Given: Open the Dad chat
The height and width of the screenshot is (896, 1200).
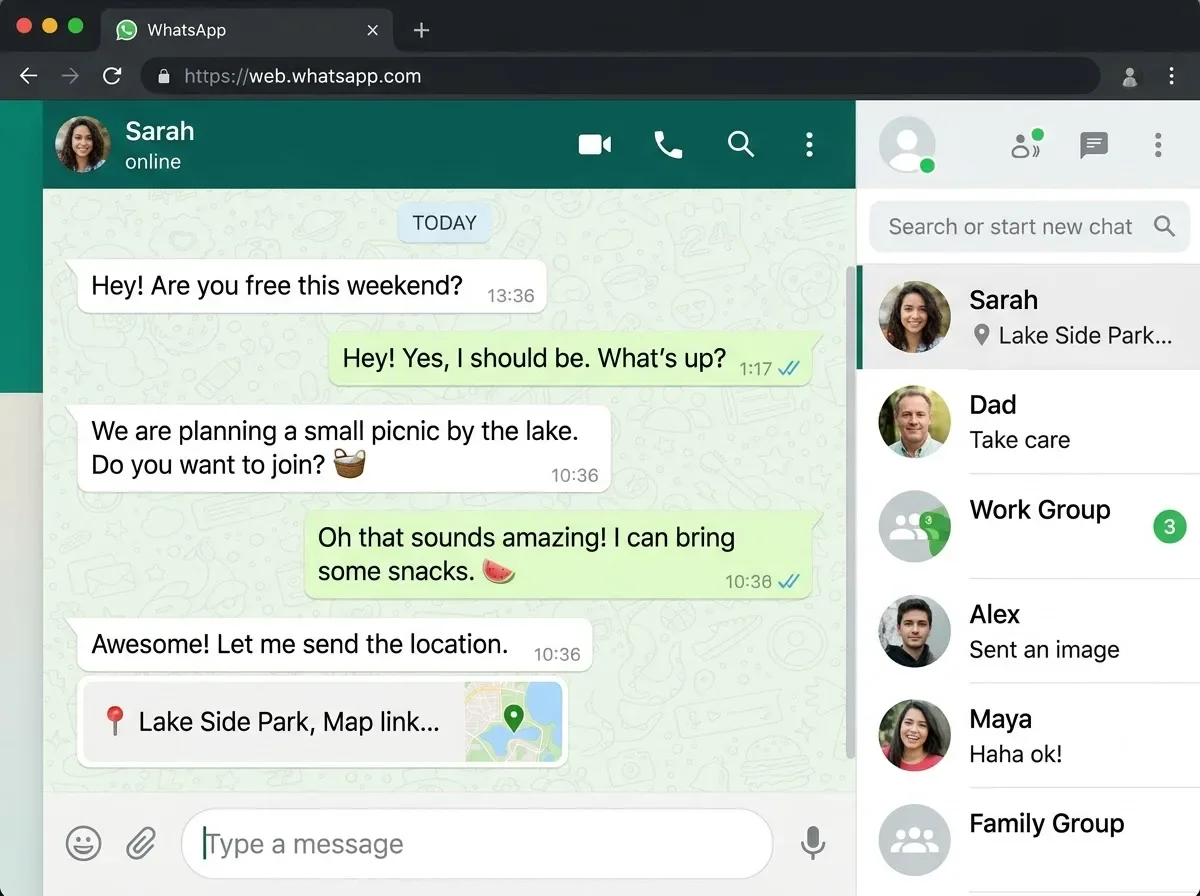Looking at the screenshot, I should point(1030,422).
